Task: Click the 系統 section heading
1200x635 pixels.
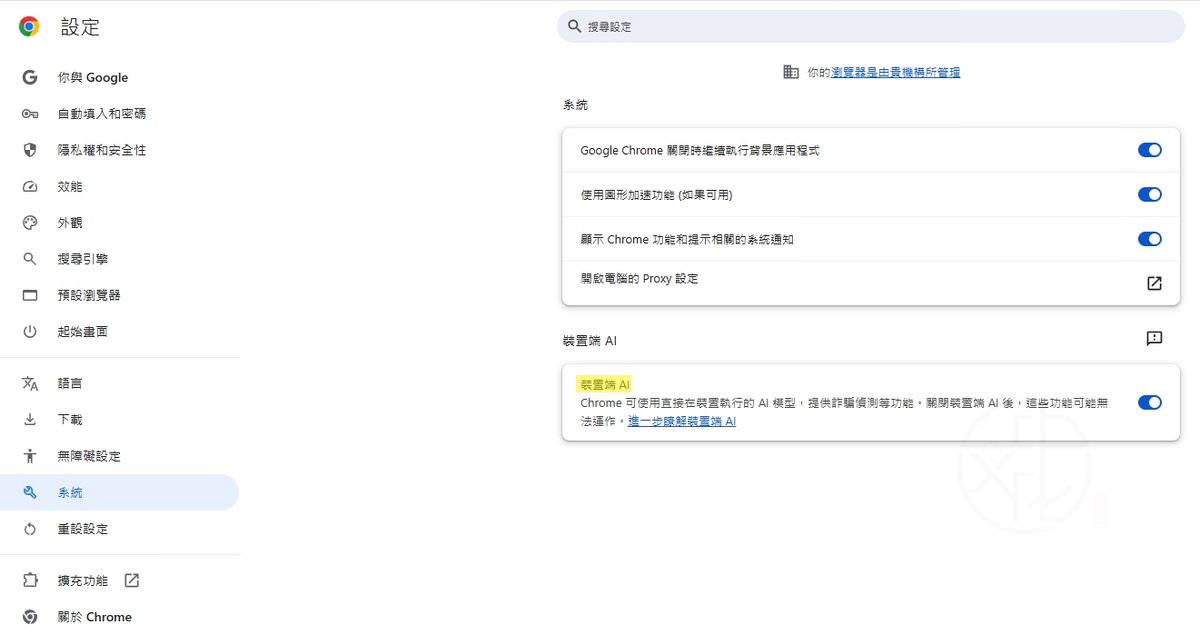Action: point(575,105)
